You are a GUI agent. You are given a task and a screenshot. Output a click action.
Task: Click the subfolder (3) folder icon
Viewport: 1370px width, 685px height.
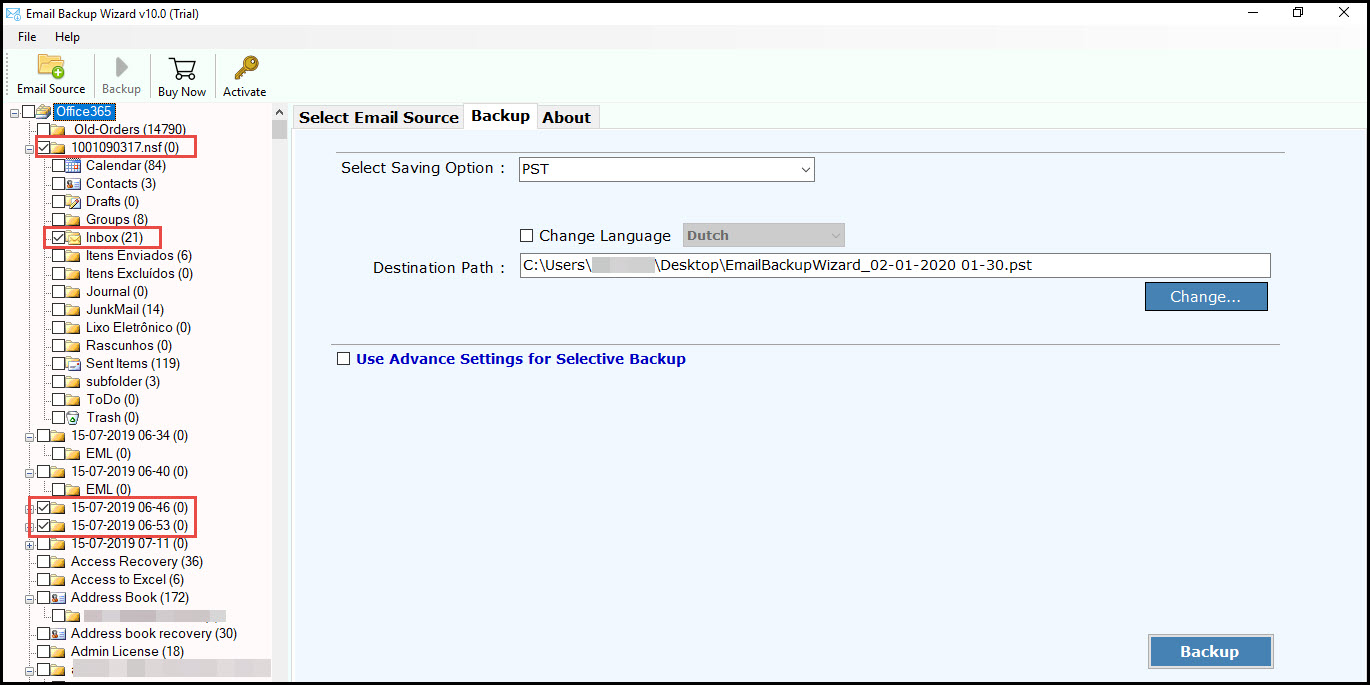click(x=74, y=381)
